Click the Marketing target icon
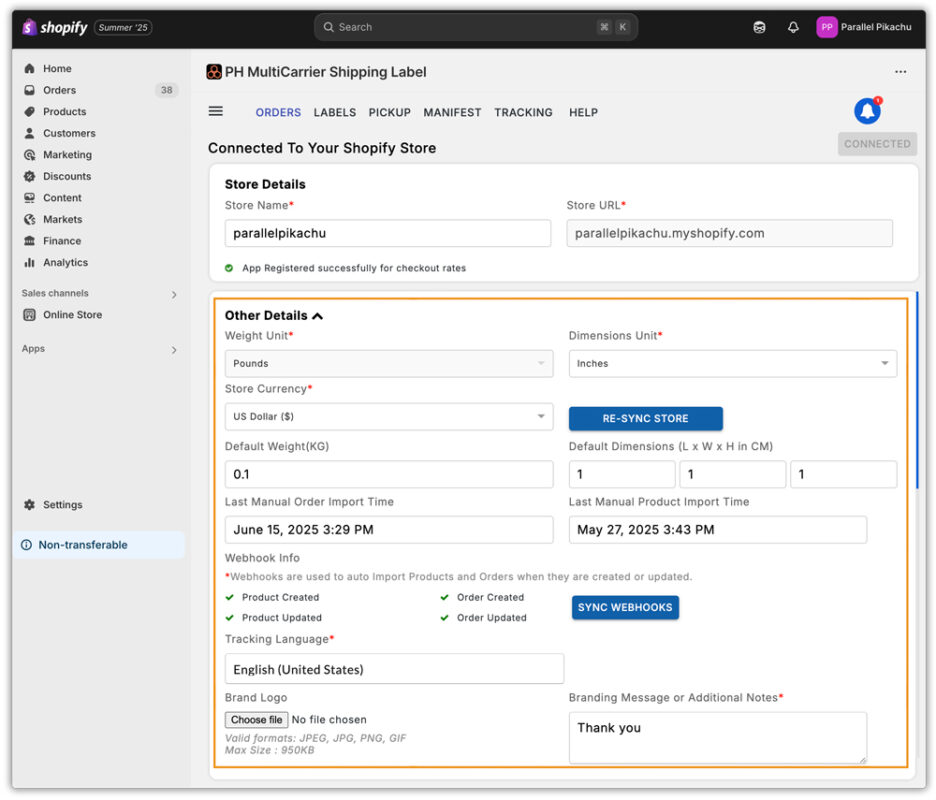The width and height of the screenshot is (936, 800). coord(29,155)
